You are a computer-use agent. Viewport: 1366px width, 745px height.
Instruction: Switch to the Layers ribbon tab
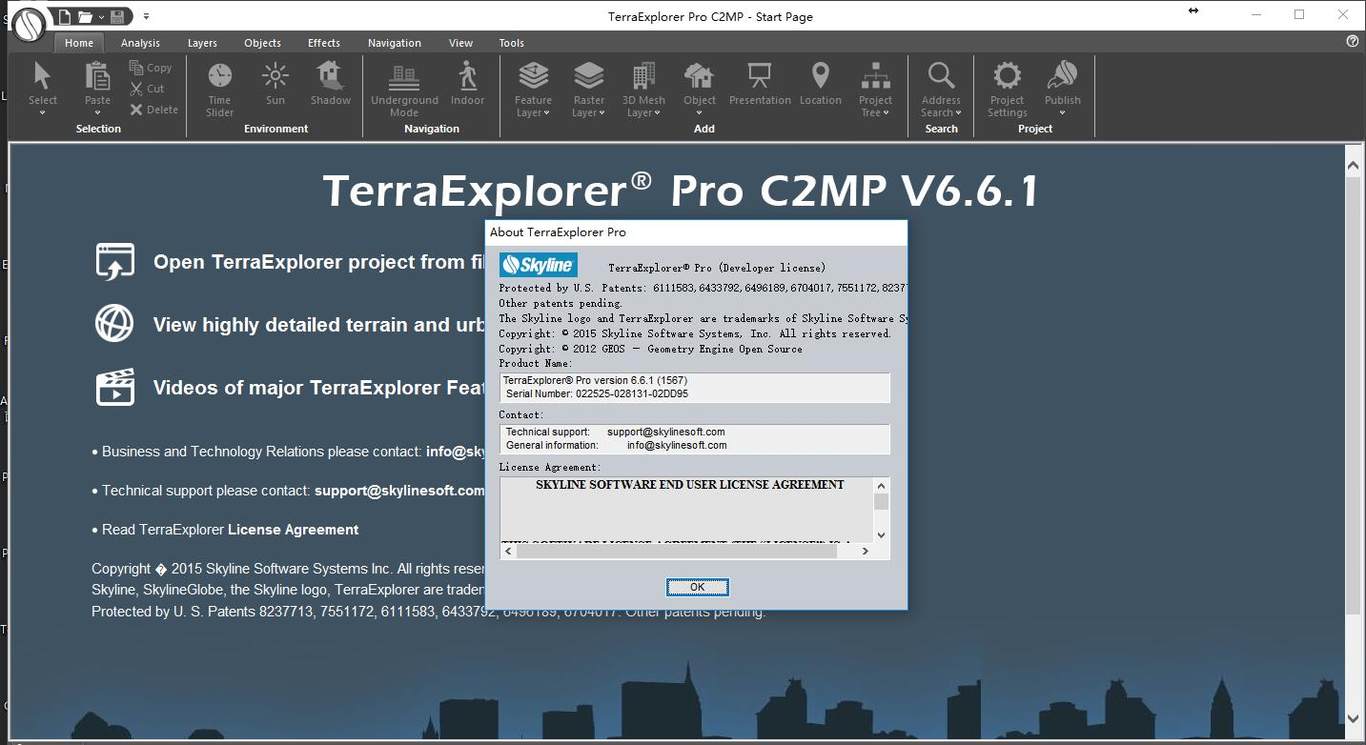202,43
